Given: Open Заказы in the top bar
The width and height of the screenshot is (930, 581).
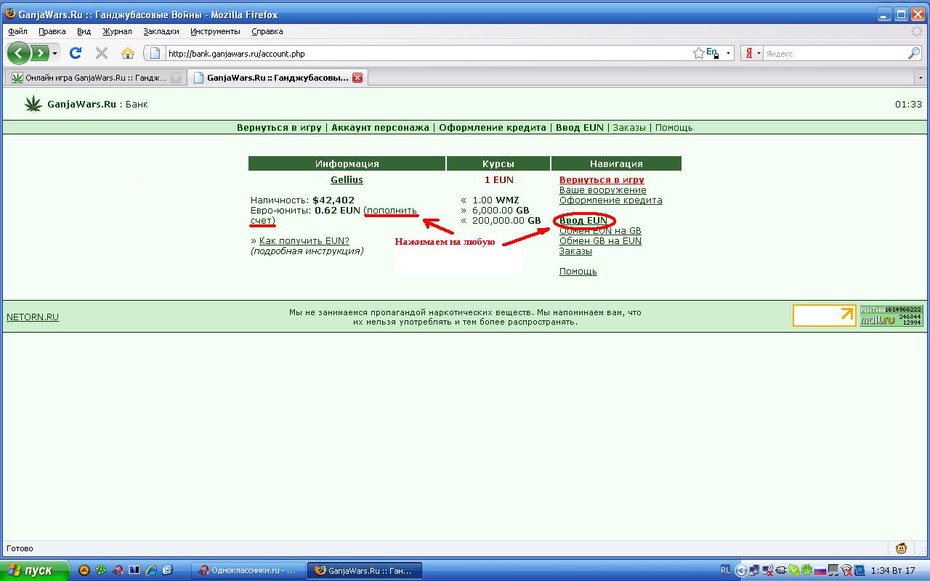Looking at the screenshot, I should [x=629, y=127].
